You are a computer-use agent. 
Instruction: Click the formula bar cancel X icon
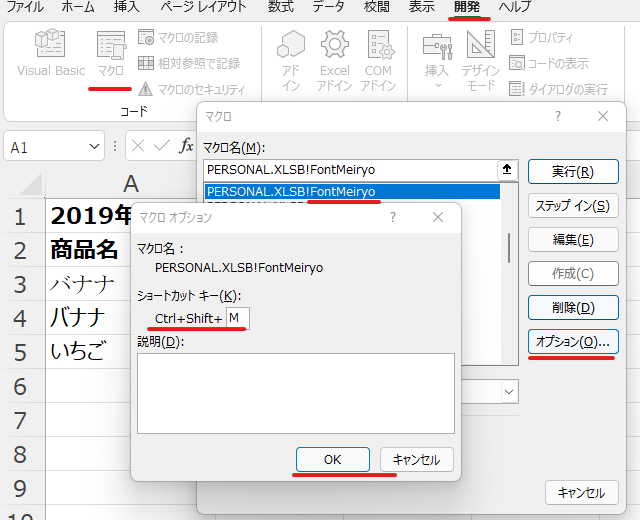138,146
